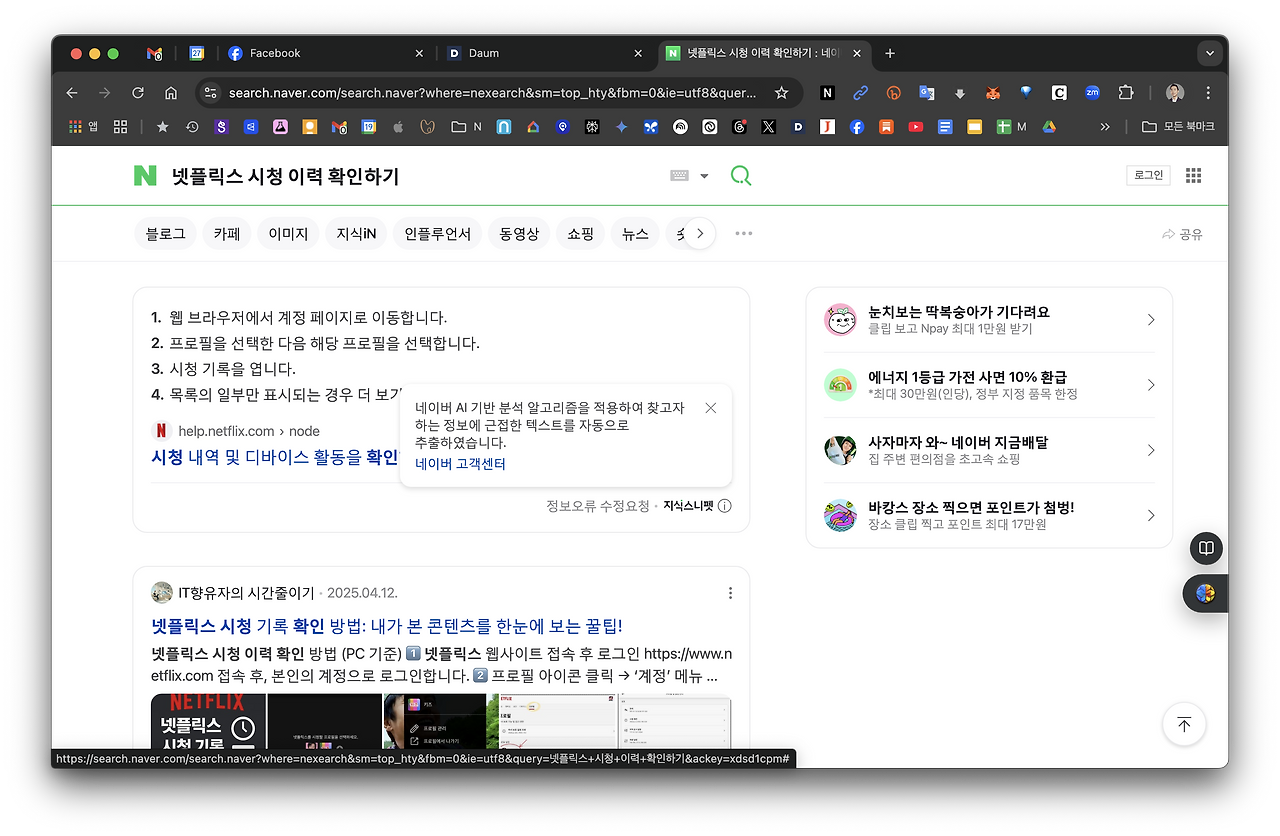Click the browser reload button

click(x=138, y=93)
